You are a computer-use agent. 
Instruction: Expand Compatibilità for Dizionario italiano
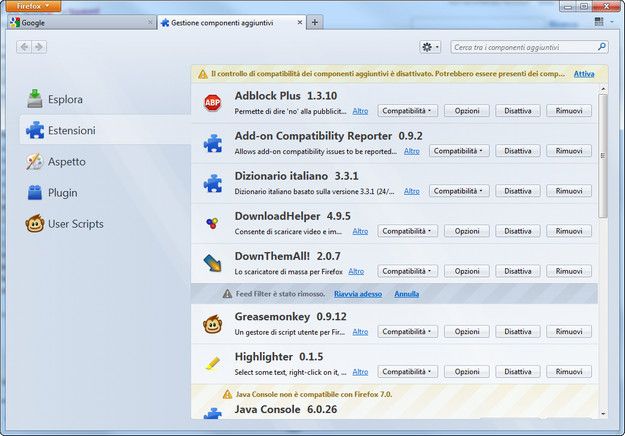[x=459, y=191]
